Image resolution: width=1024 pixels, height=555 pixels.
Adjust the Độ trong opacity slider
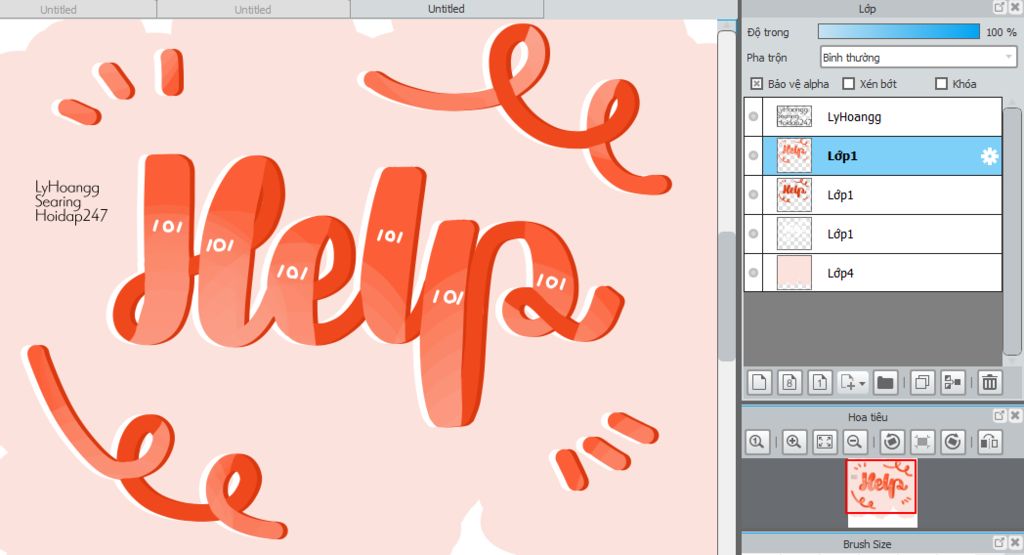[x=899, y=31]
